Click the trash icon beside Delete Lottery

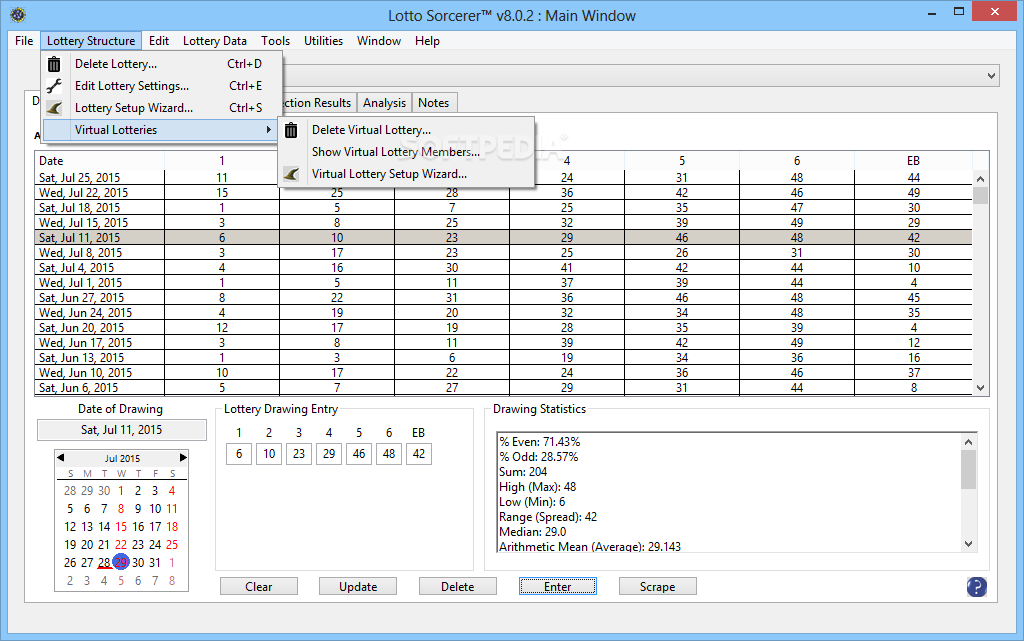(x=54, y=64)
